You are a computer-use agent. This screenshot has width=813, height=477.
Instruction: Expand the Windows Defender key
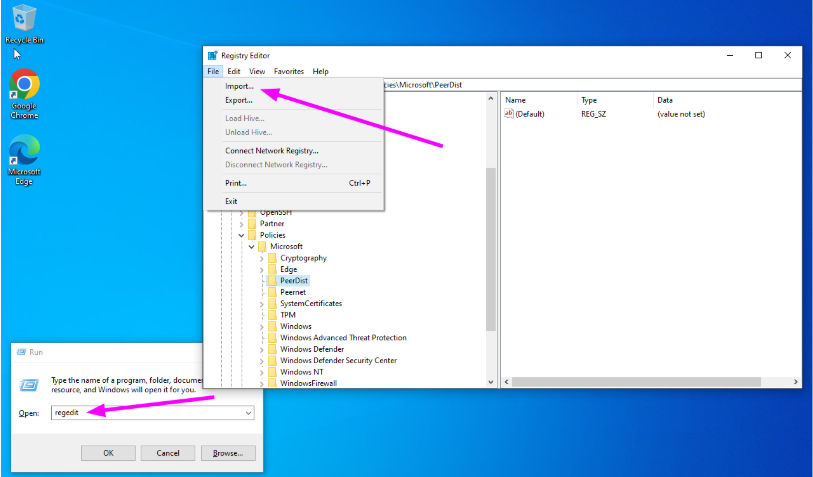[x=262, y=349]
